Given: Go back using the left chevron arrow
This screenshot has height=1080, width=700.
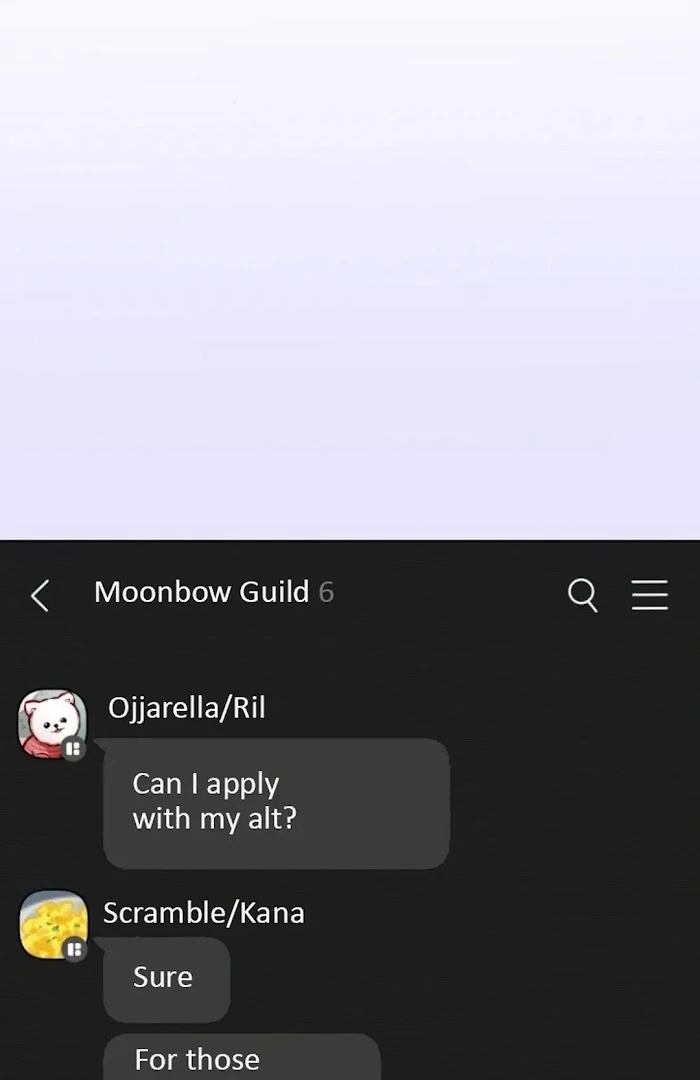Looking at the screenshot, I should pos(40,595).
